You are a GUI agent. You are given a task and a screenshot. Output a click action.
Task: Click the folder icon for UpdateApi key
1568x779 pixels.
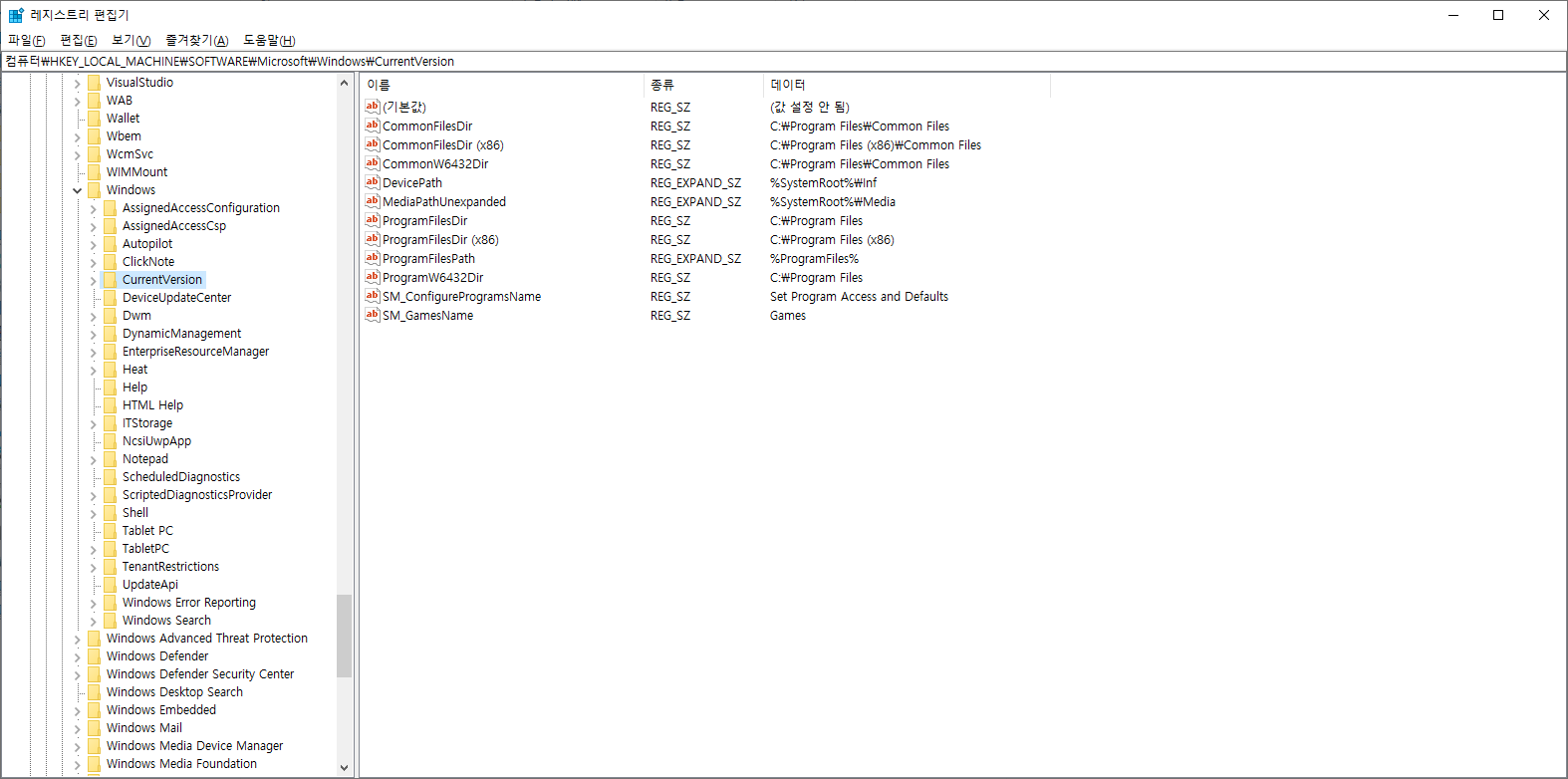[x=111, y=585]
